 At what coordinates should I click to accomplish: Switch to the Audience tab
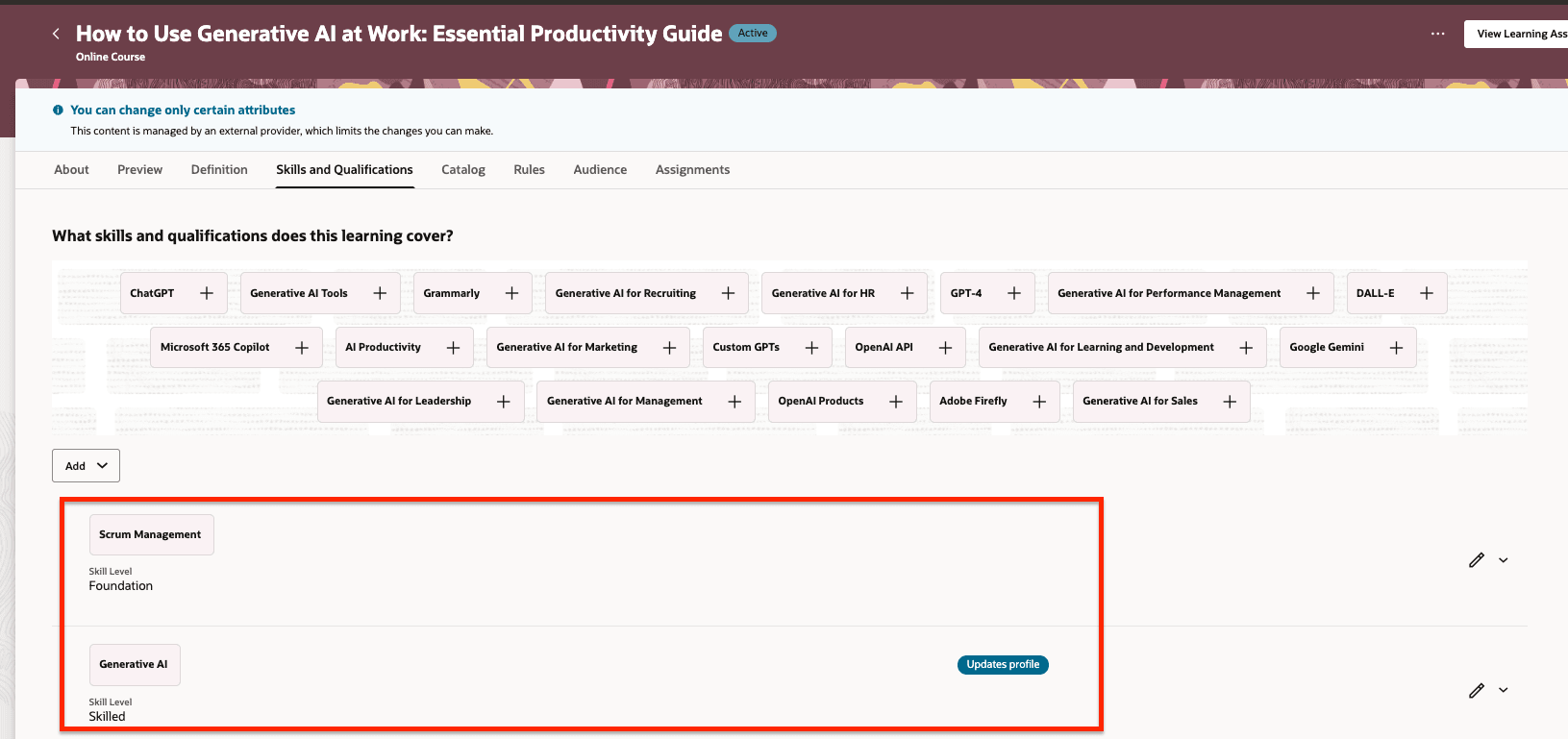(x=600, y=170)
